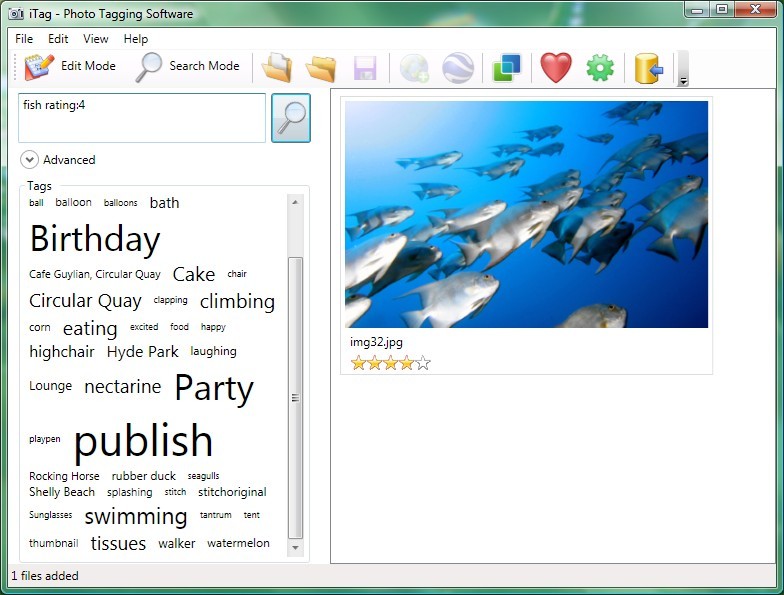Select the rubber duck tag
The width and height of the screenshot is (784, 595).
pyautogui.click(x=144, y=476)
